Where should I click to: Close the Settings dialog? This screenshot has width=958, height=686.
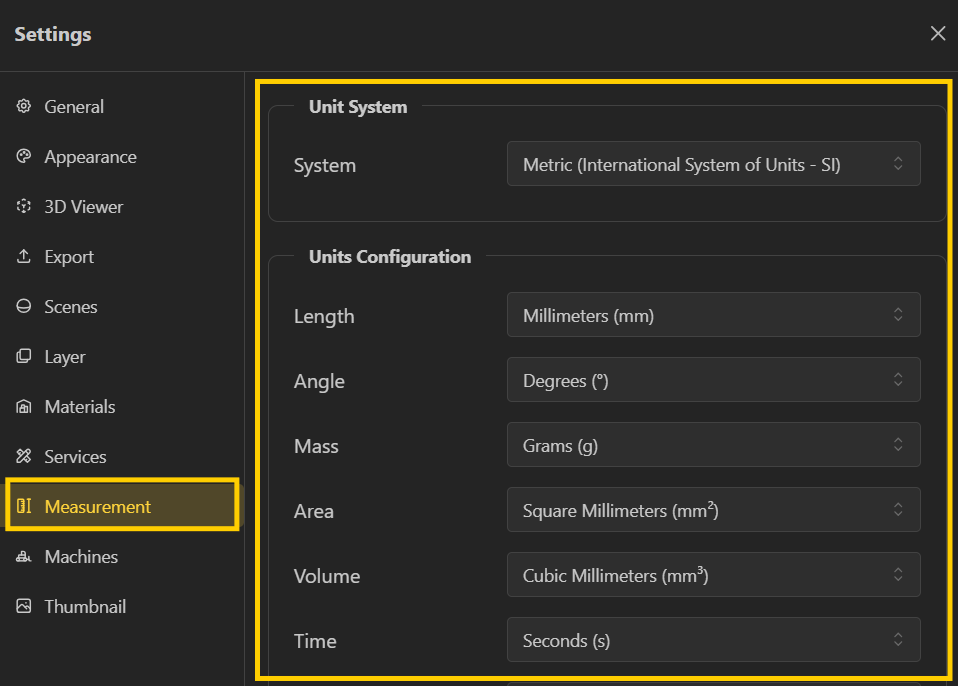pos(937,34)
